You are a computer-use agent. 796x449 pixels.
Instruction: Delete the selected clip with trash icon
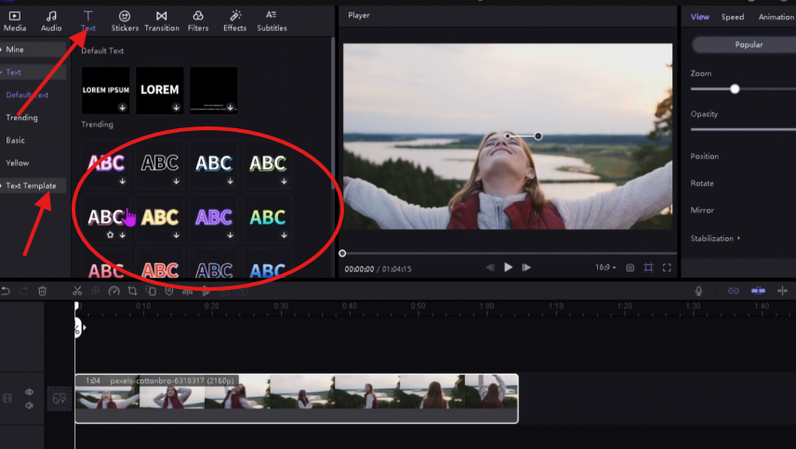[x=43, y=291]
